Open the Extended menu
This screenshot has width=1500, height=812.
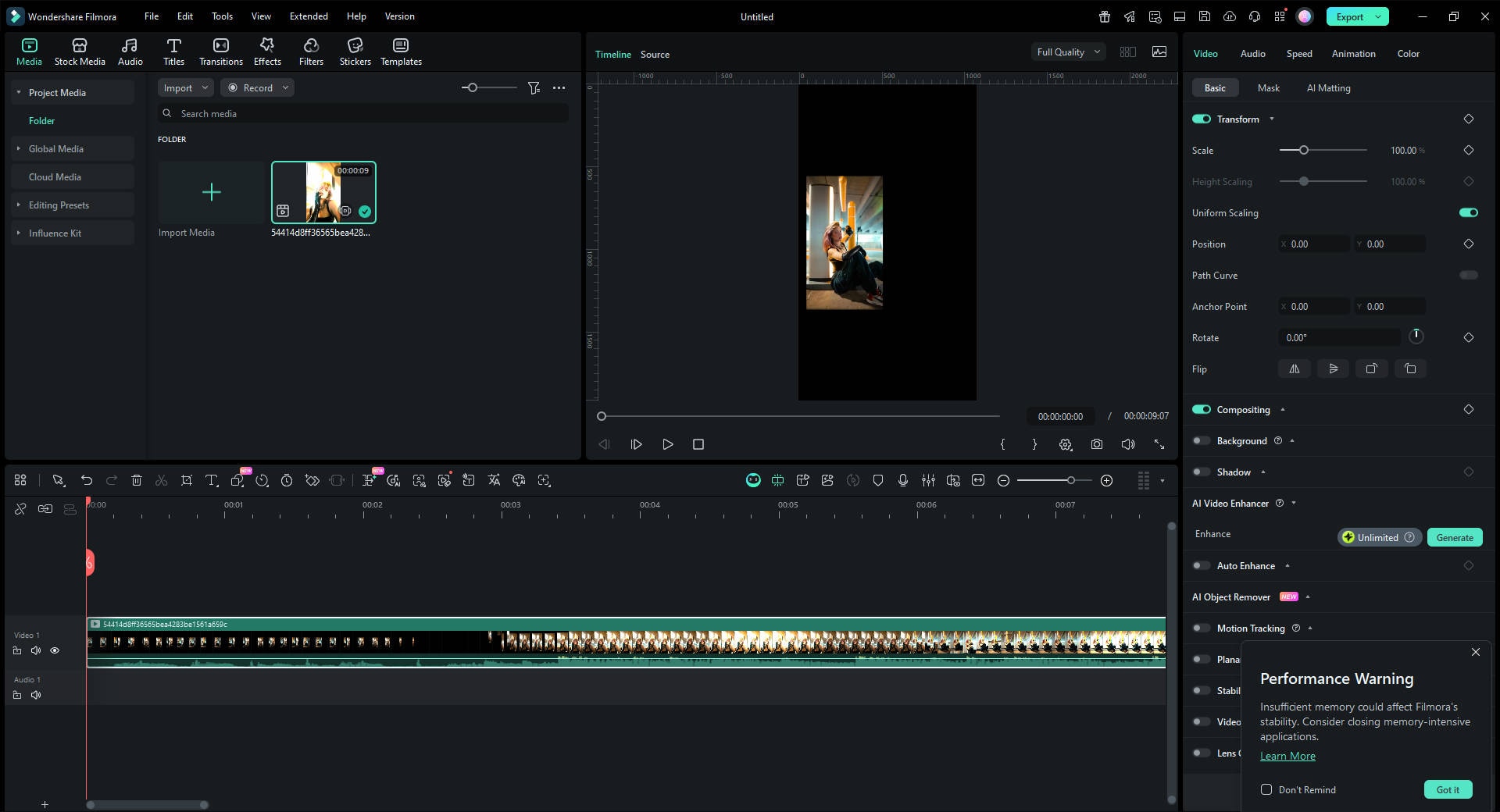coord(308,16)
